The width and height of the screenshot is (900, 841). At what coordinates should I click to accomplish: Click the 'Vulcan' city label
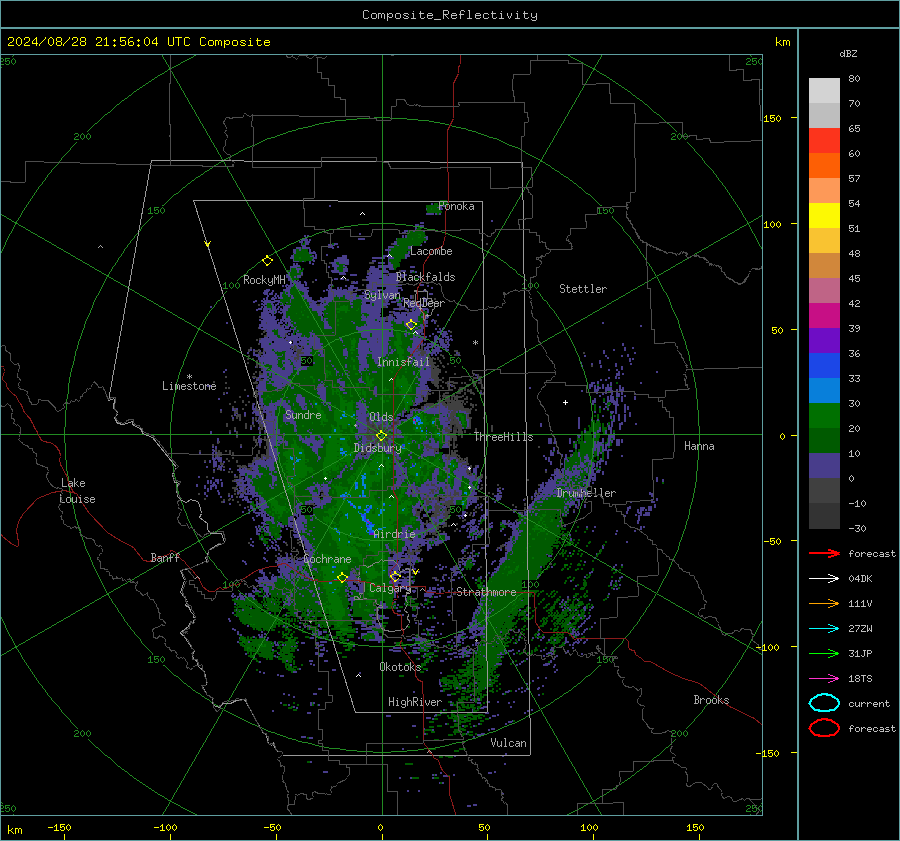tap(508, 743)
